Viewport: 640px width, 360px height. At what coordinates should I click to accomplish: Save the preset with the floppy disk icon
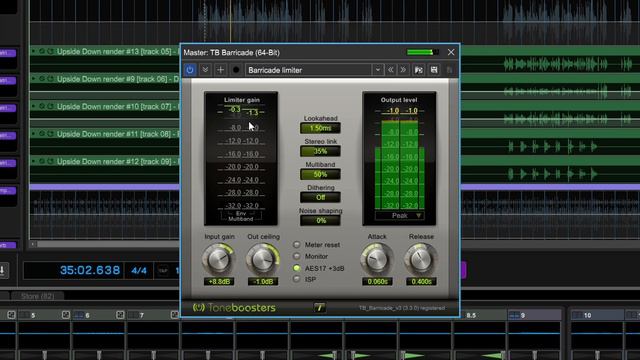(434, 70)
